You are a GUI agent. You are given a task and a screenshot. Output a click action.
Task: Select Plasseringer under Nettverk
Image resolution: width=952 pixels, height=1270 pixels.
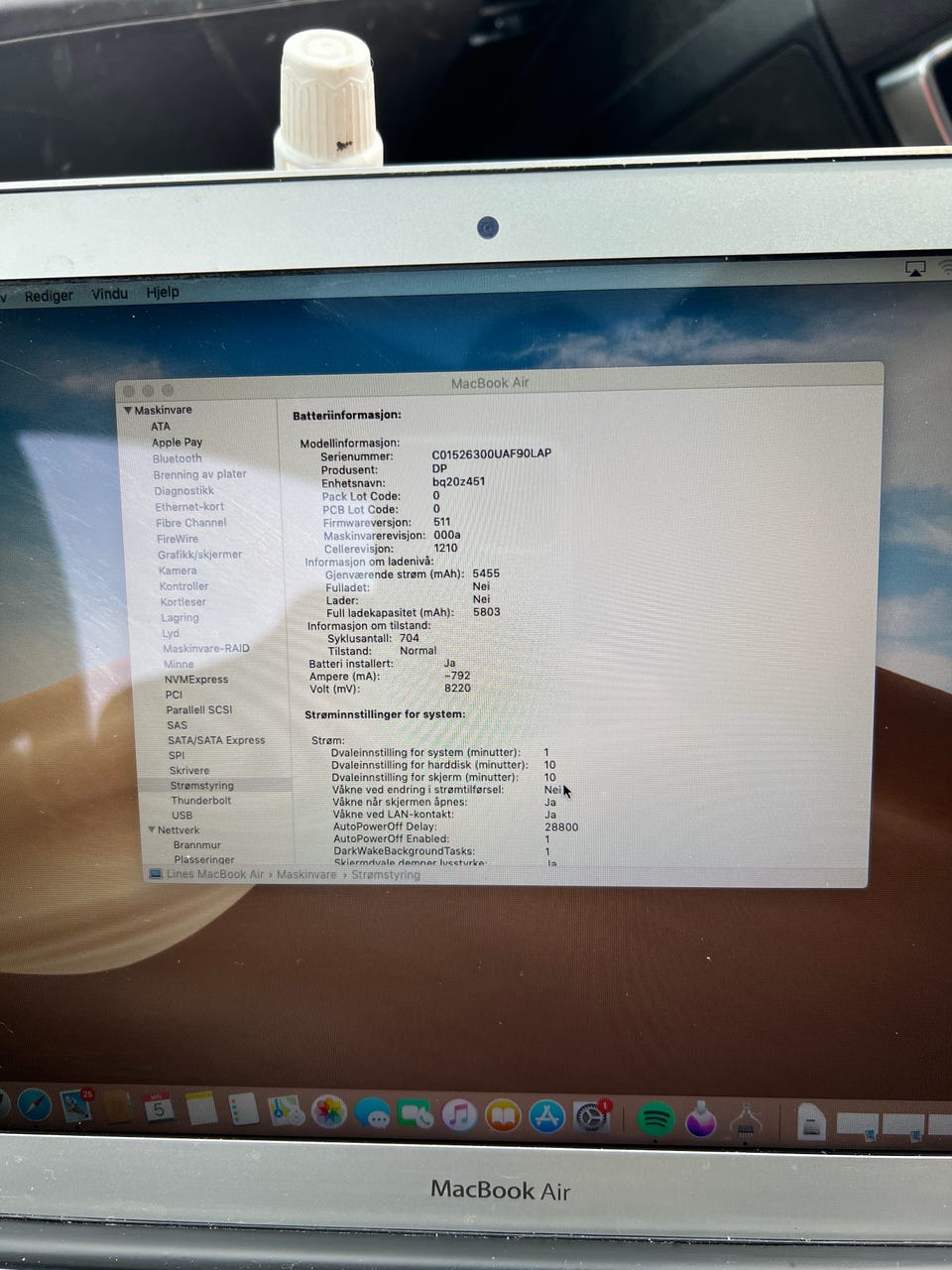pyautogui.click(x=204, y=860)
